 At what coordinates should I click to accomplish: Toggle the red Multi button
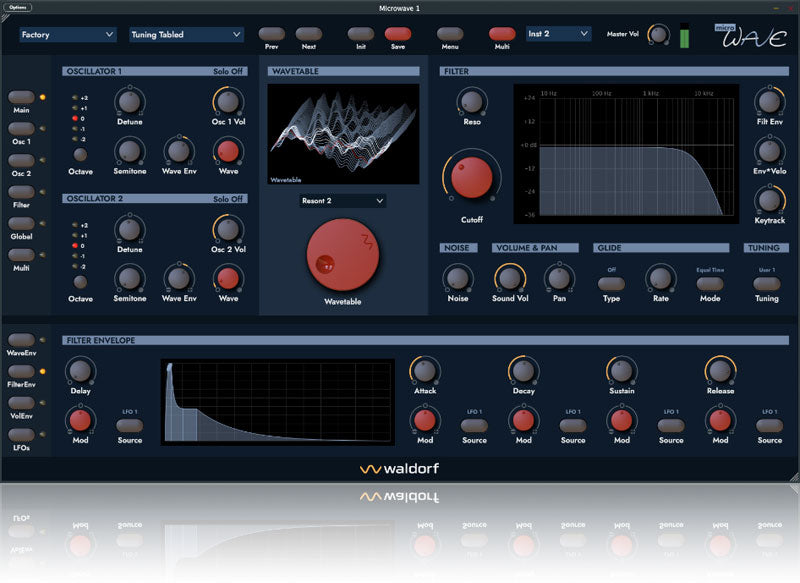pyautogui.click(x=502, y=34)
